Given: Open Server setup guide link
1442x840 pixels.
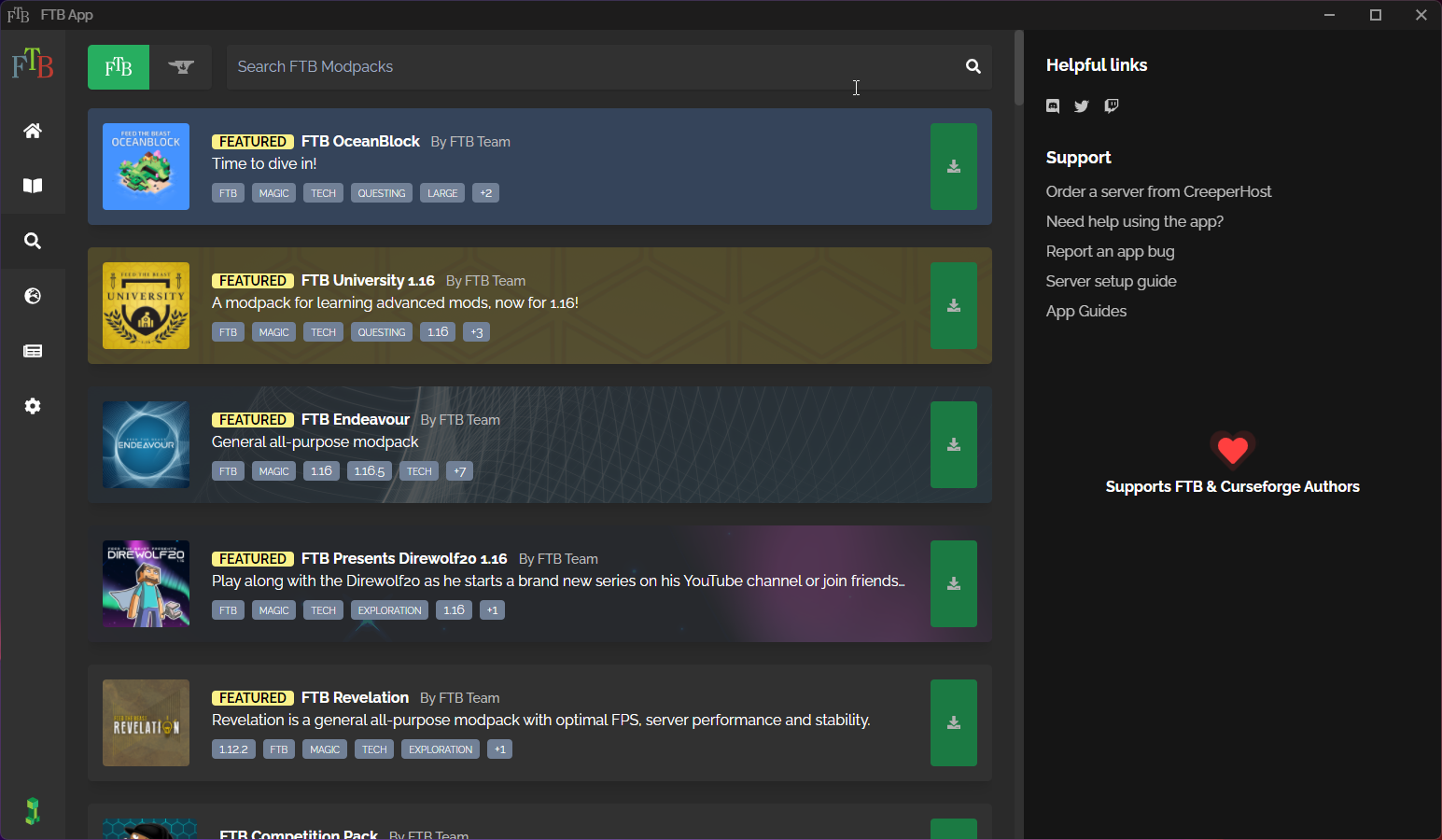Looking at the screenshot, I should (x=1111, y=281).
